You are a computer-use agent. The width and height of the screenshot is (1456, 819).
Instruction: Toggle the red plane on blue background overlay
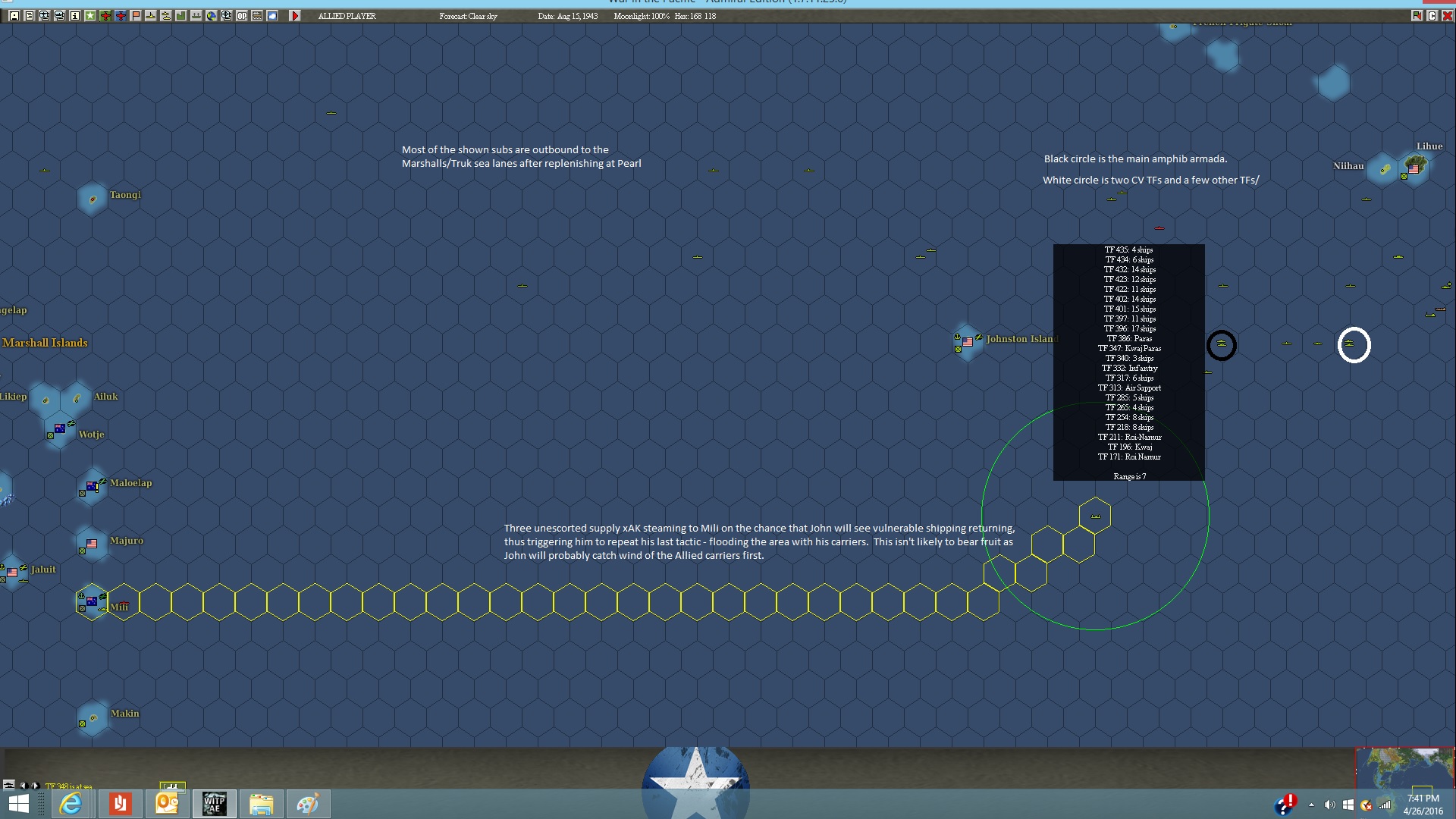[x=121, y=15]
